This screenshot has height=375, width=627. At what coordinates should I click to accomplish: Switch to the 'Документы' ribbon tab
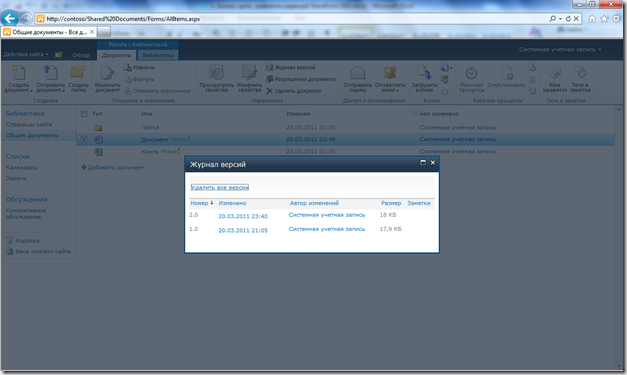pyautogui.click(x=116, y=55)
